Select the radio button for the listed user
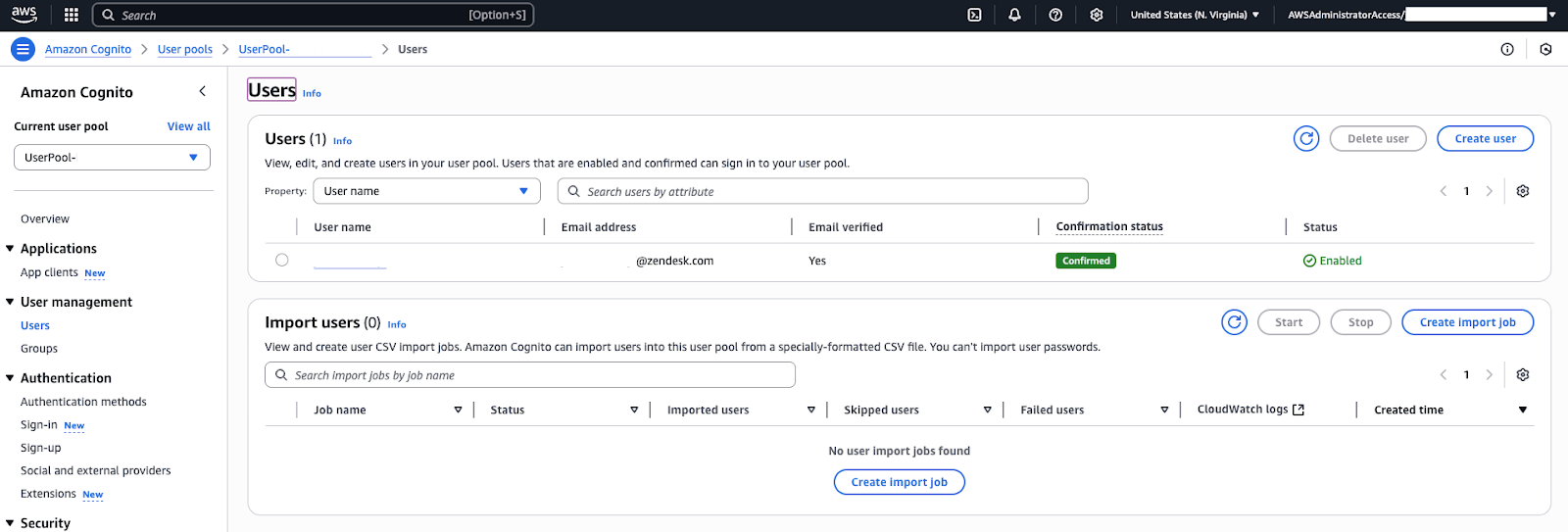Viewport: 1568px width, 532px height. coord(282,261)
